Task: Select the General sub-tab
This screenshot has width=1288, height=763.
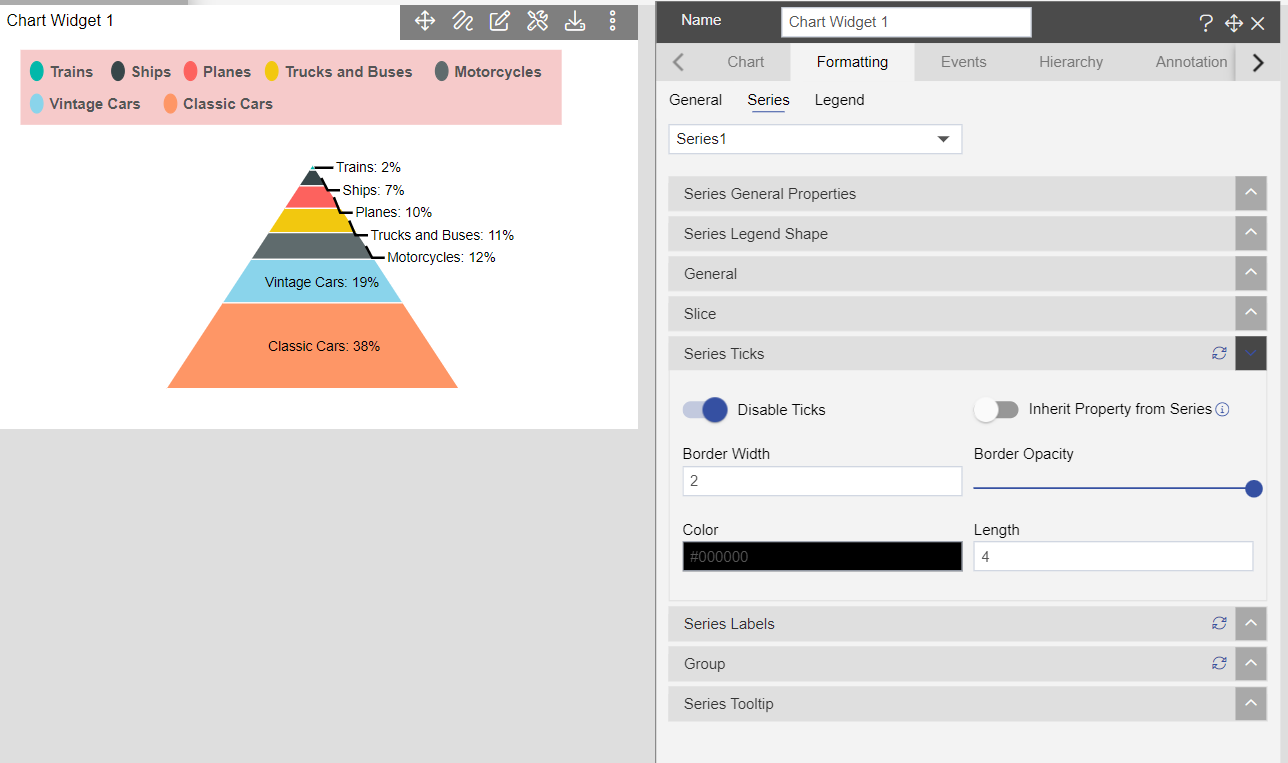Action: click(695, 100)
